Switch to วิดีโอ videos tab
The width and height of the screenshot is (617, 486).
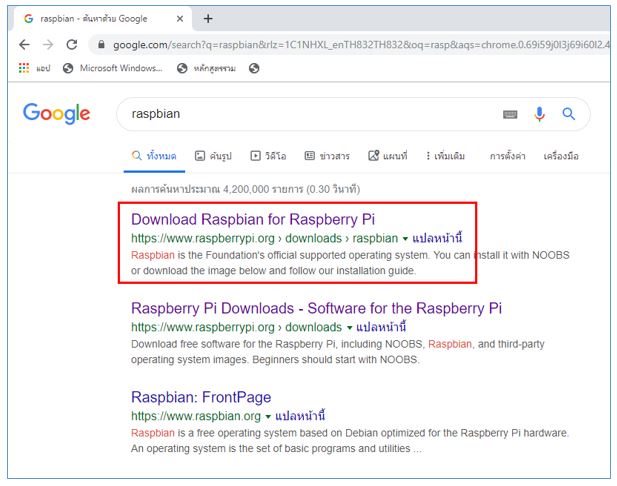(x=268, y=156)
